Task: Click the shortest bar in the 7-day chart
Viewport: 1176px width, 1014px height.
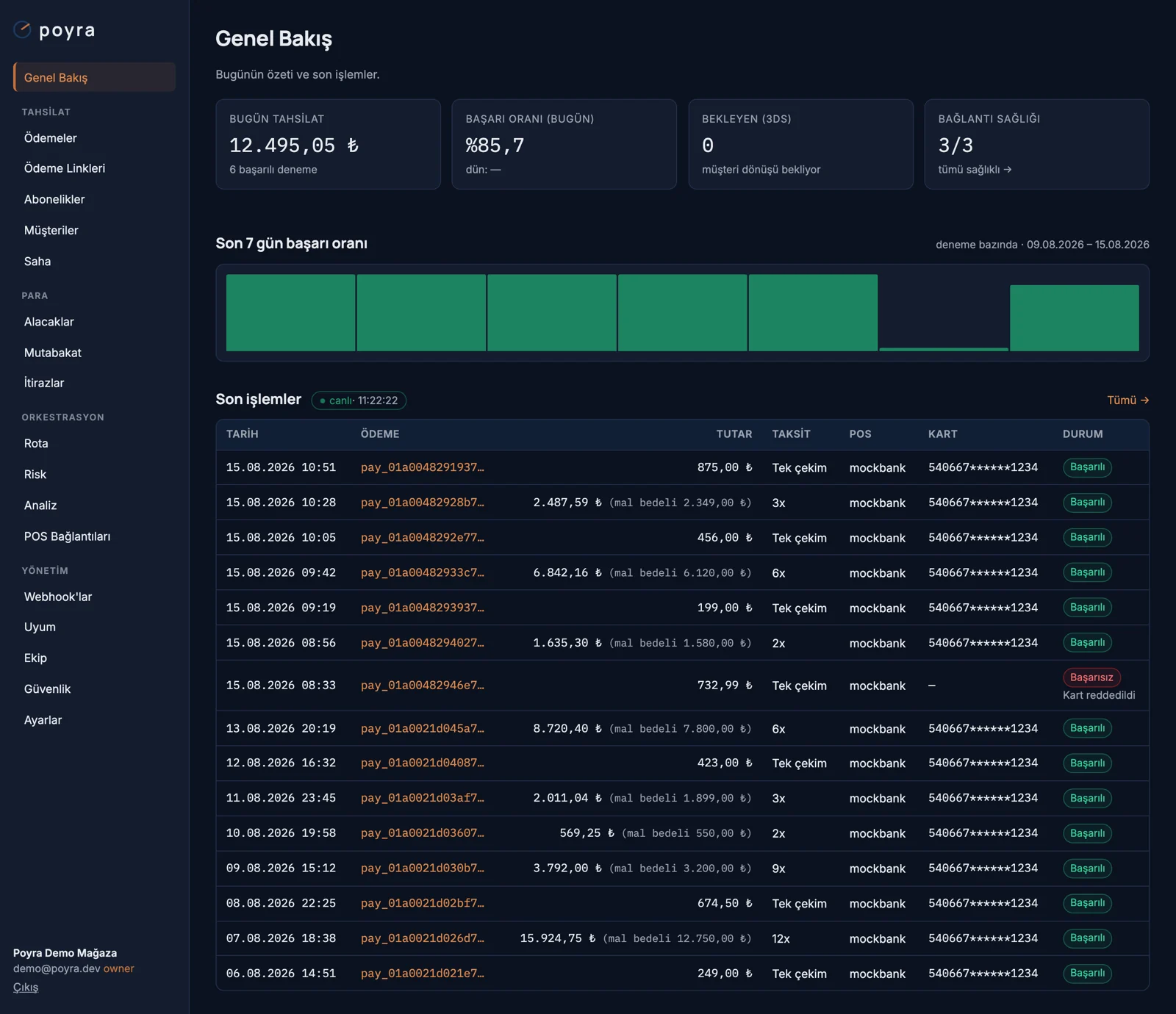Action: click(944, 349)
